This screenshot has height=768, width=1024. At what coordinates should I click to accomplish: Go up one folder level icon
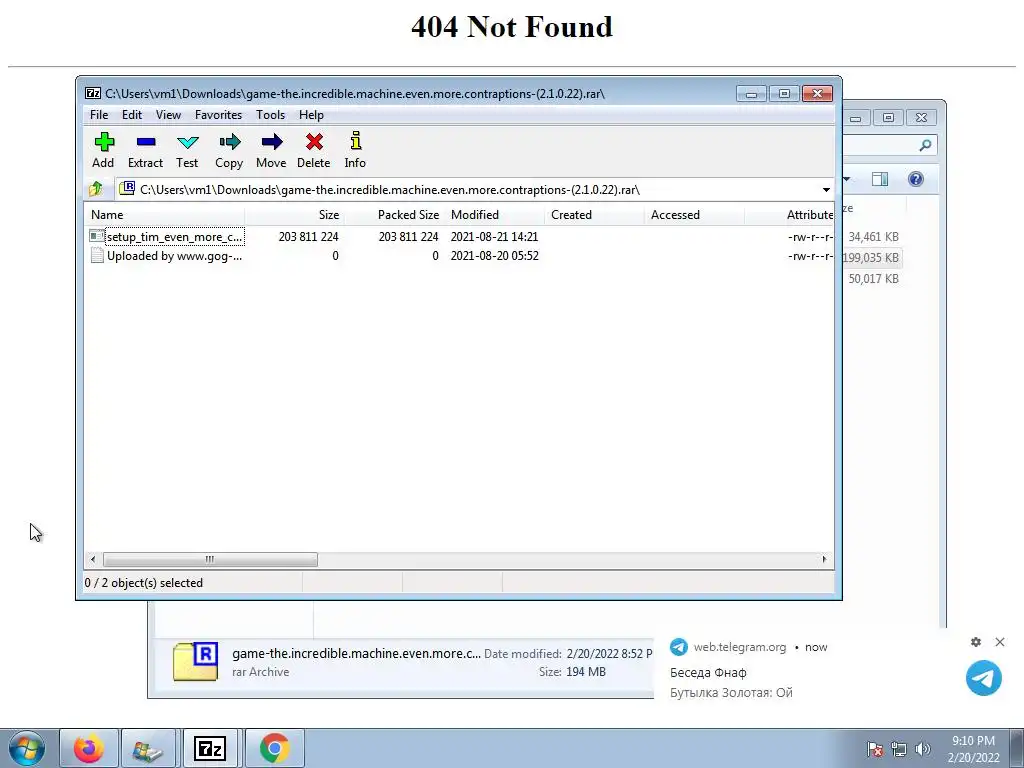tap(96, 189)
